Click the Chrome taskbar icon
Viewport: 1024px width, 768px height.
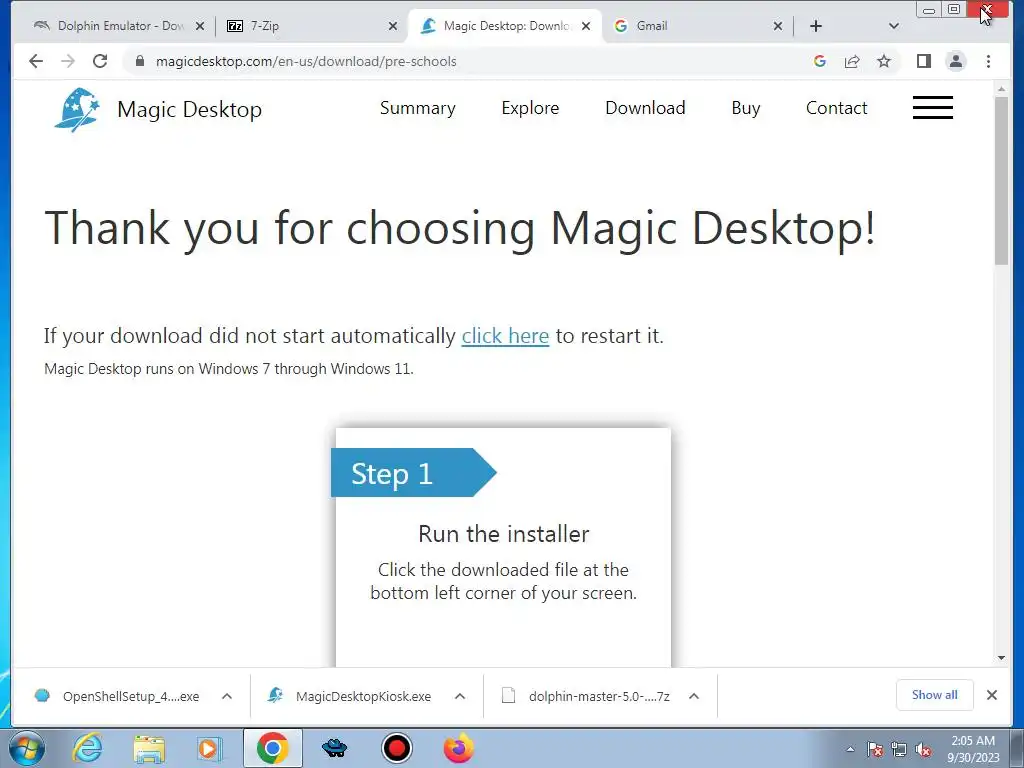[272, 749]
